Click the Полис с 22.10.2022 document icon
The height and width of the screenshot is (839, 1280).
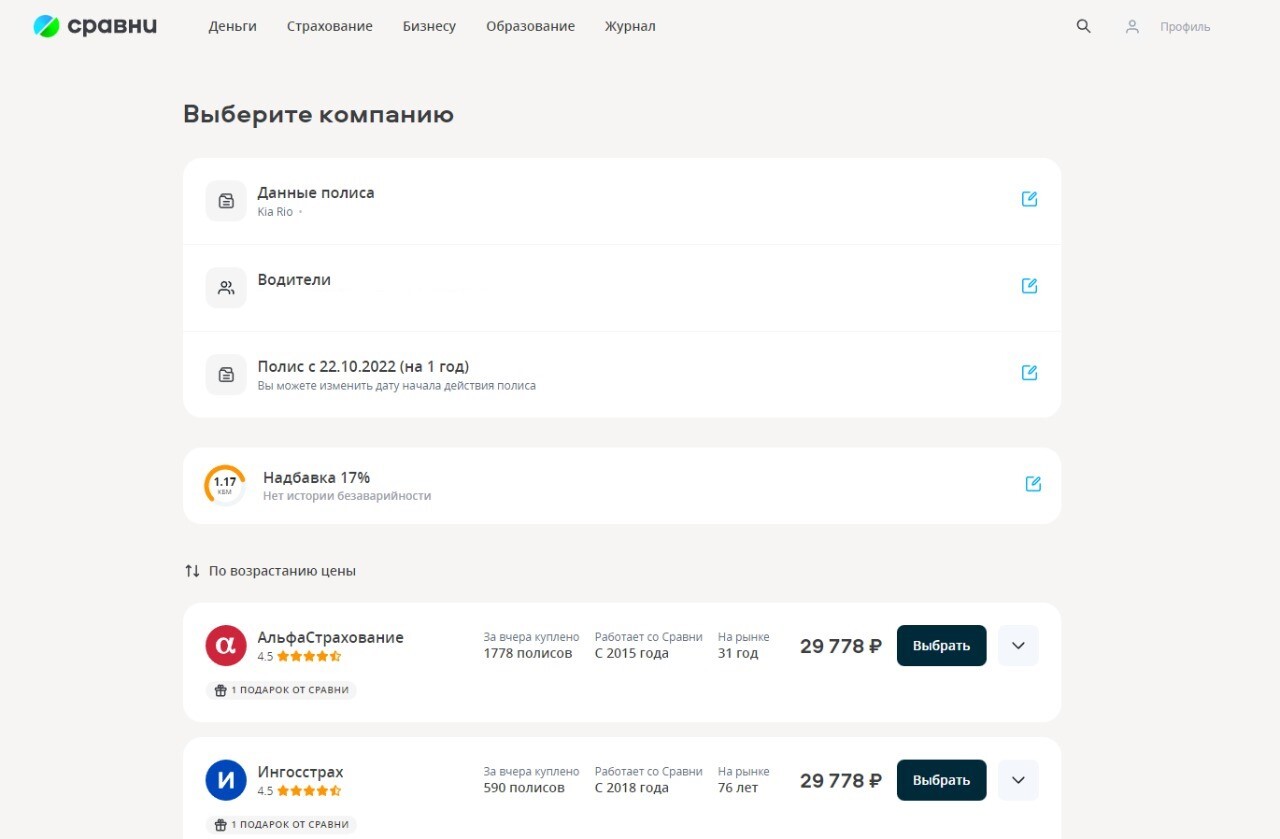(226, 375)
